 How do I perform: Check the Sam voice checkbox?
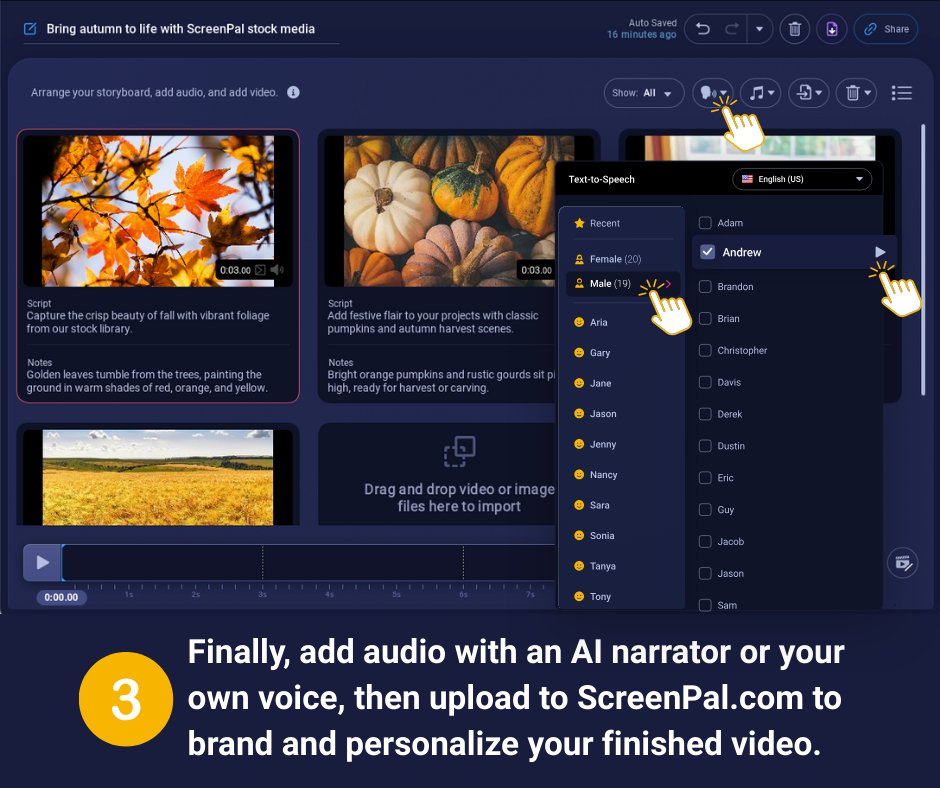[x=706, y=605]
